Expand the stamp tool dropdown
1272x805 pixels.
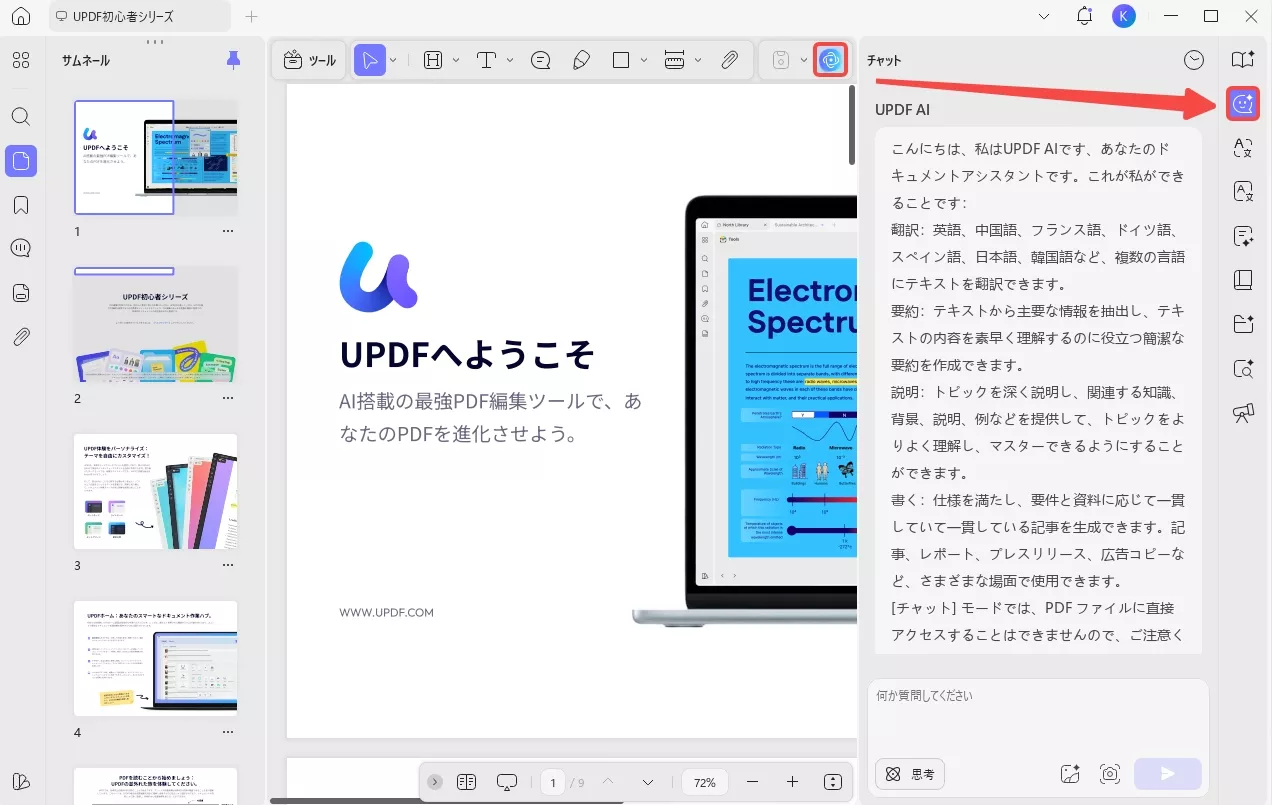point(804,60)
